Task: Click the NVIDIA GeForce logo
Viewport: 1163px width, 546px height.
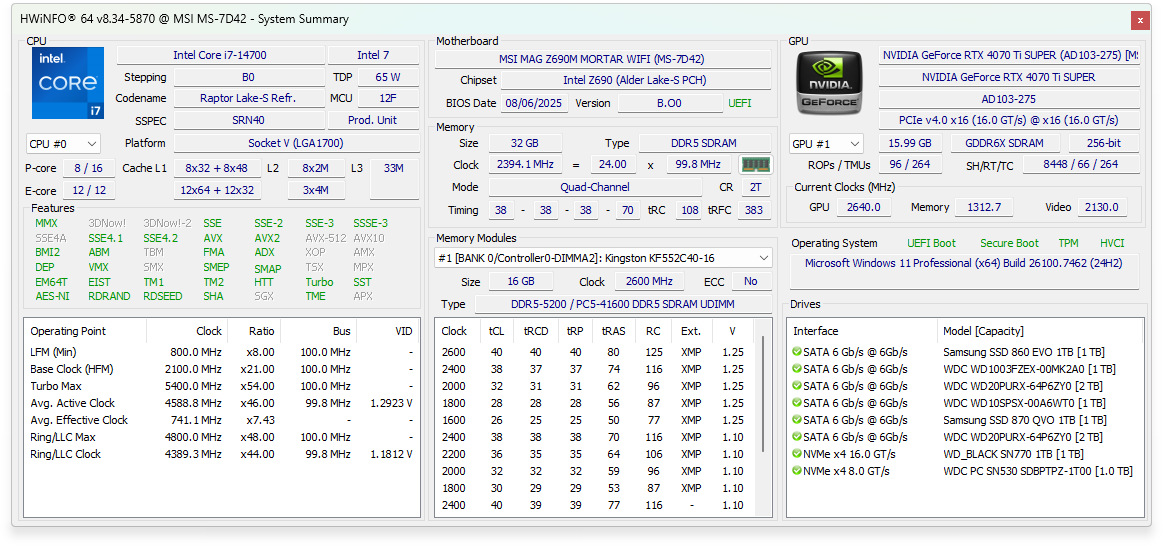Action: click(x=829, y=82)
